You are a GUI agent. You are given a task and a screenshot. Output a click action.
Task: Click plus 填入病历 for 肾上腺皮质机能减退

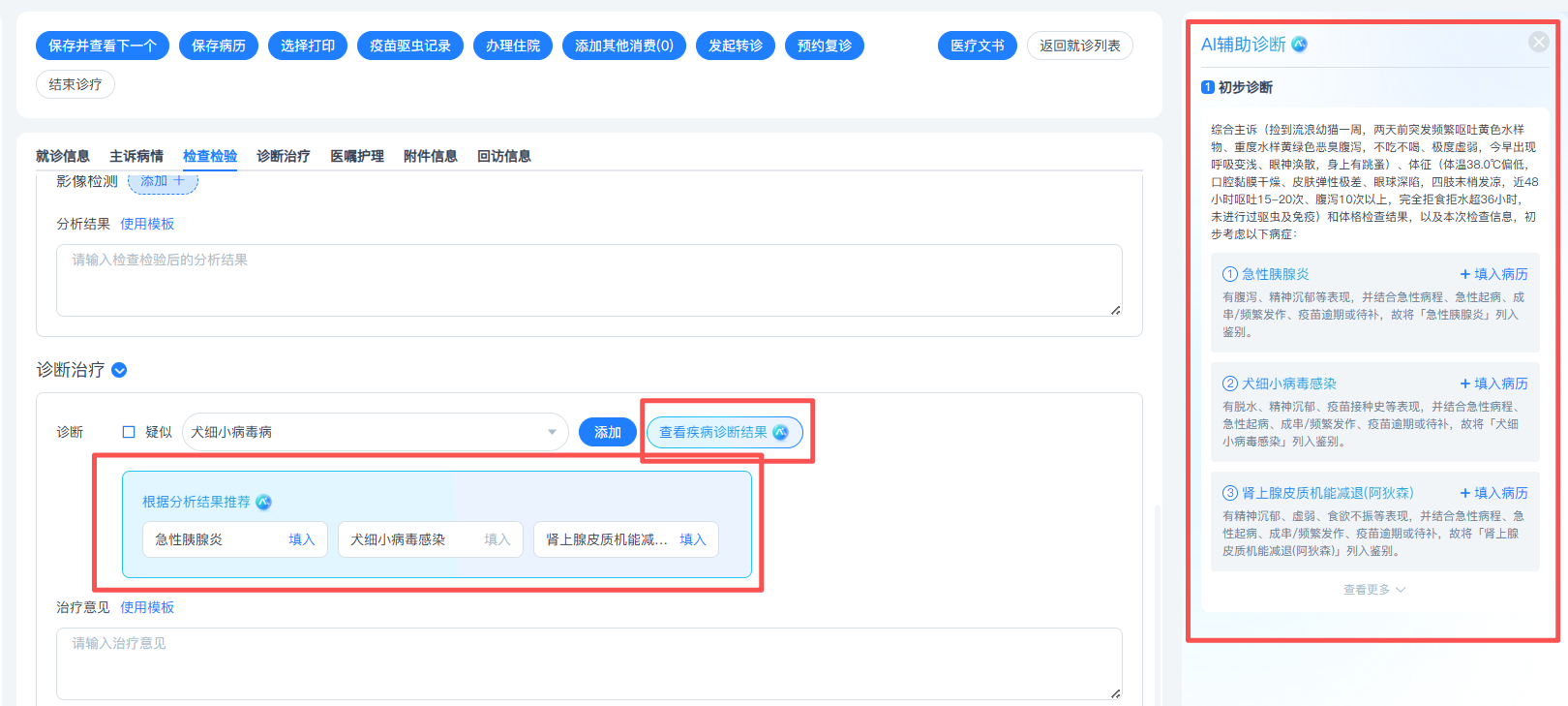click(x=1493, y=493)
